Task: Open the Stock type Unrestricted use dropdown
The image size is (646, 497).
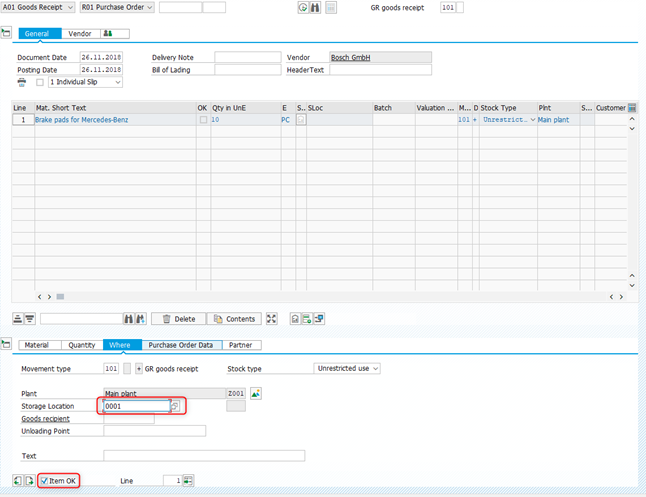Action: pos(347,368)
